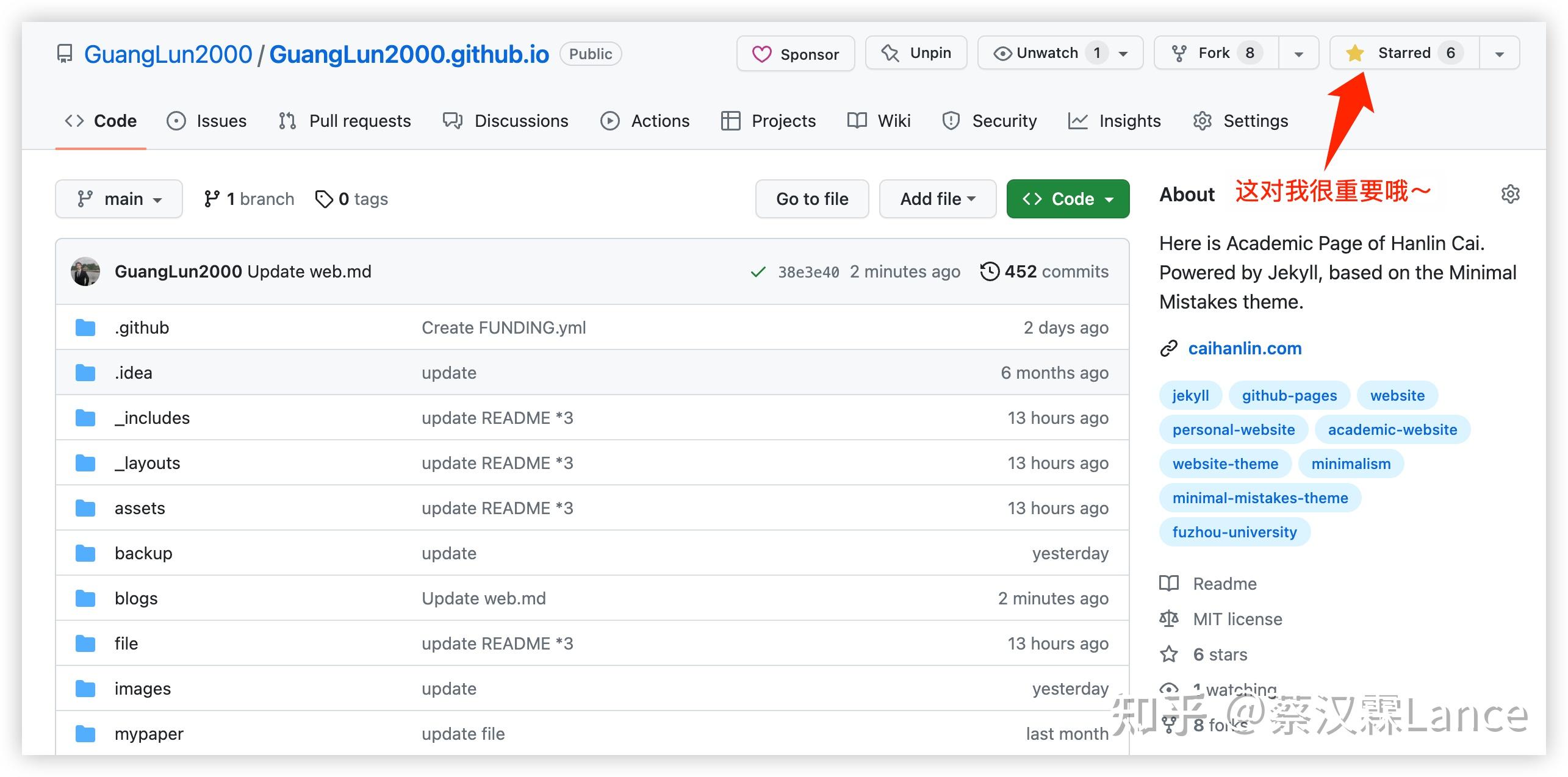This screenshot has width=1568, height=777.
Task: Visit the caihanlin.com link
Action: coord(1244,348)
